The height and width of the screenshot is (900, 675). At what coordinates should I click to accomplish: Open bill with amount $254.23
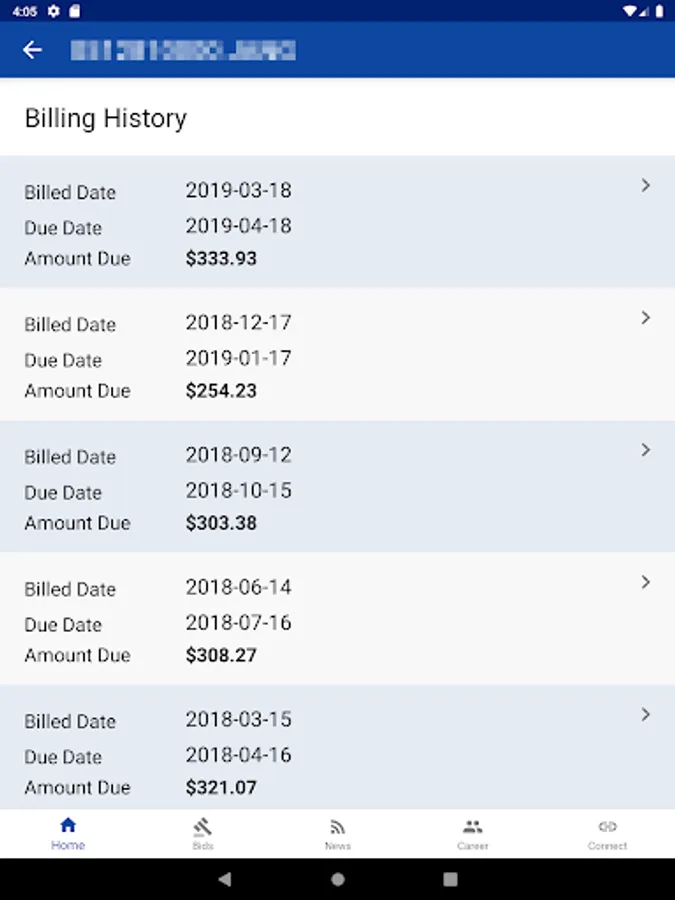[221, 391]
